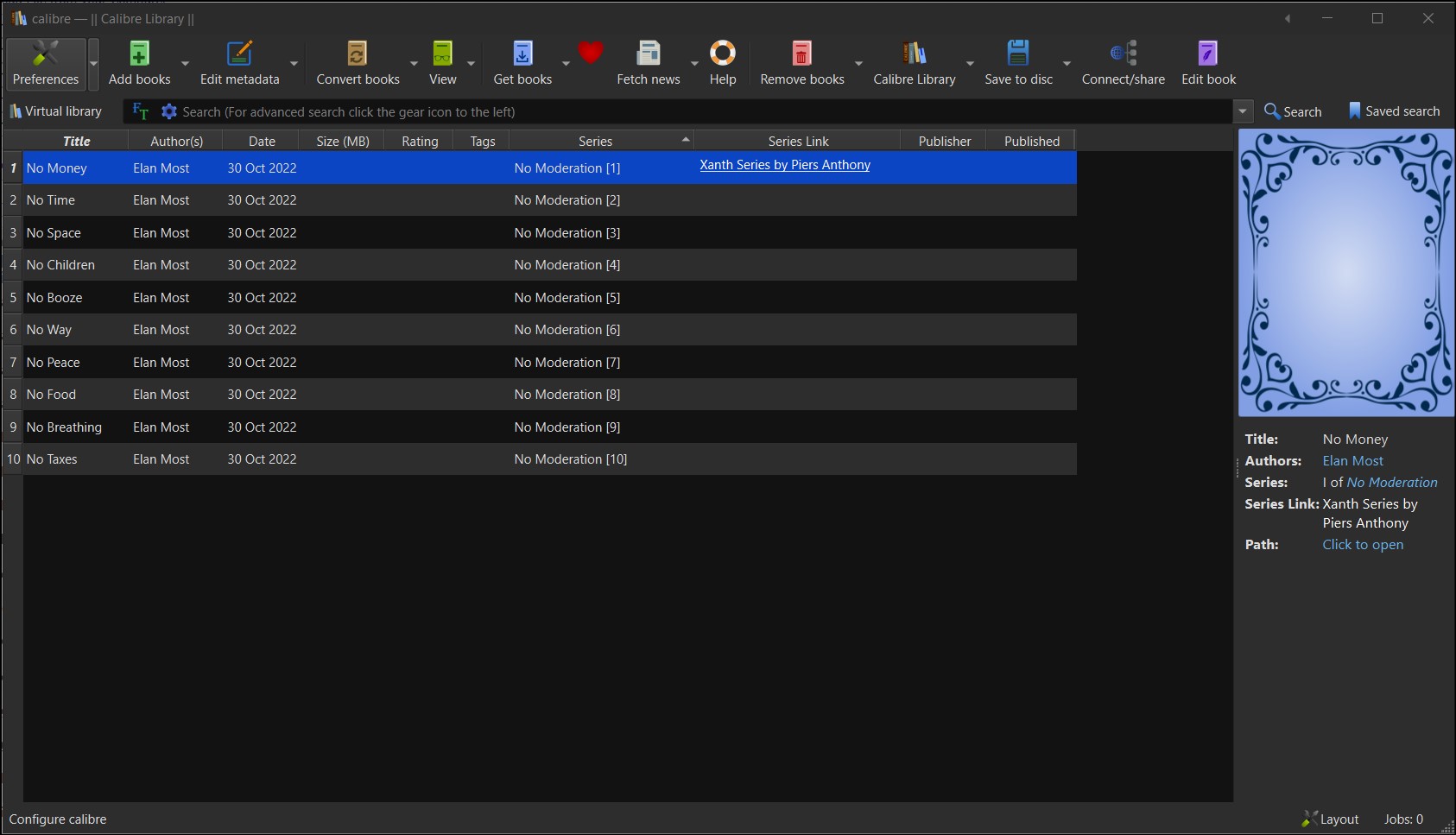Sort by the Tags column header
Screen dimensions: 1456x835
click(483, 141)
